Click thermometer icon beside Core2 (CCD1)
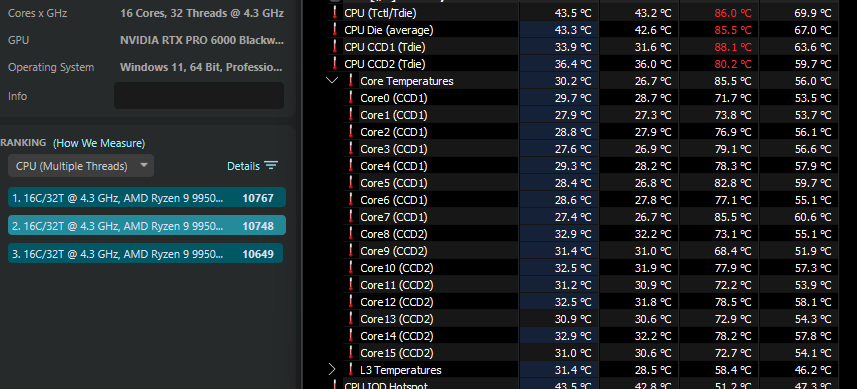 [351, 132]
